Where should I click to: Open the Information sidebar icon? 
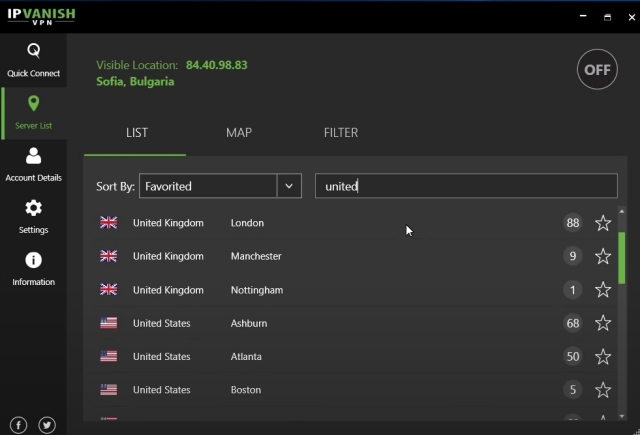[x=33, y=267]
